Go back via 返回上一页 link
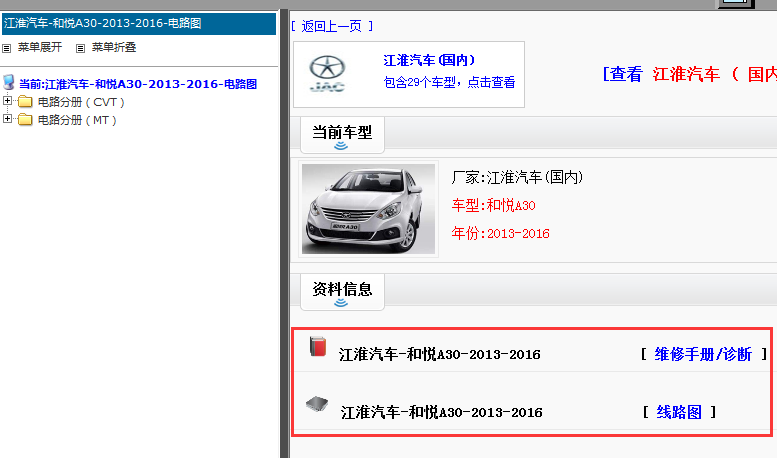Image resolution: width=777 pixels, height=458 pixels. tap(332, 26)
